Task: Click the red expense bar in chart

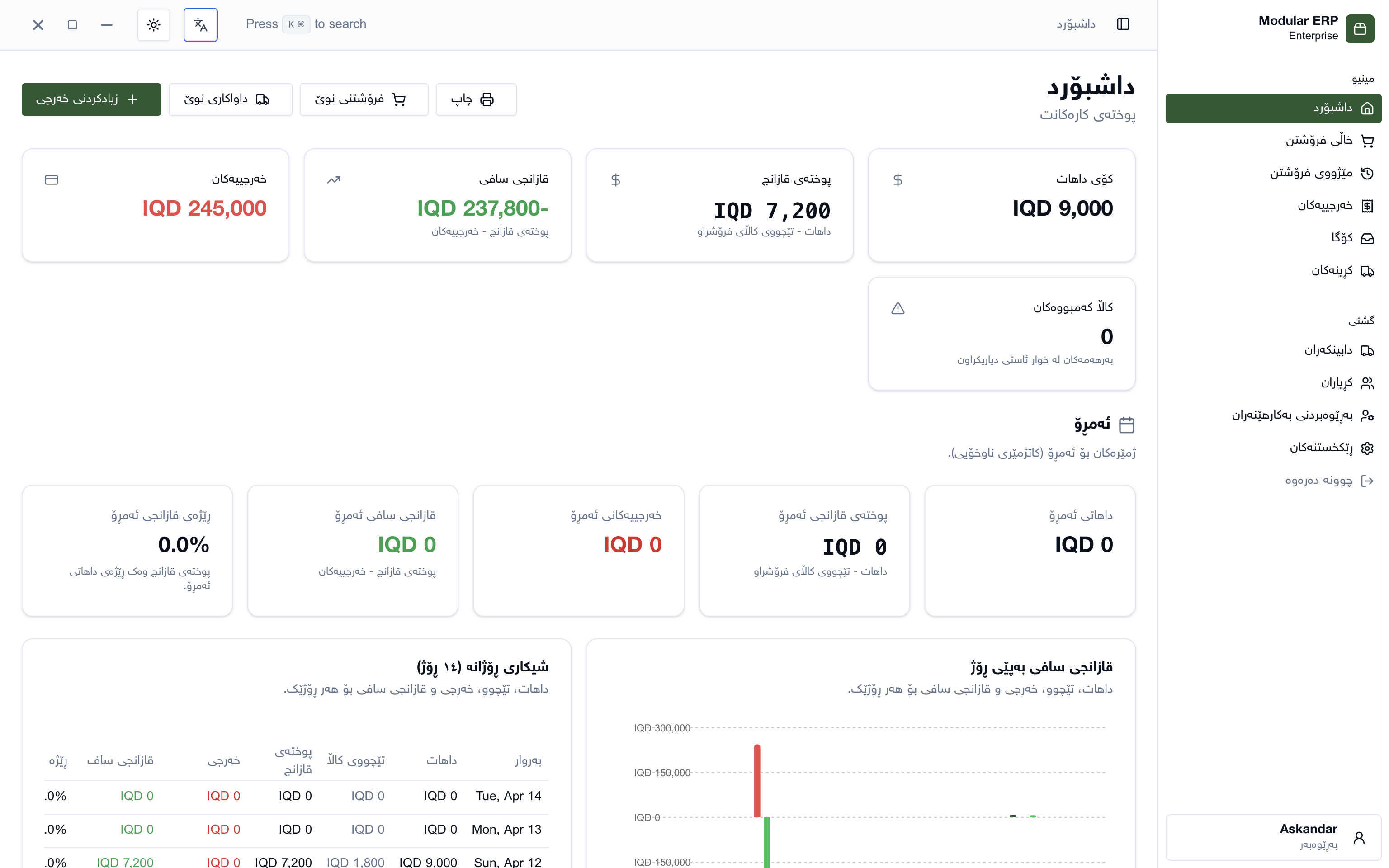Action: (x=757, y=781)
